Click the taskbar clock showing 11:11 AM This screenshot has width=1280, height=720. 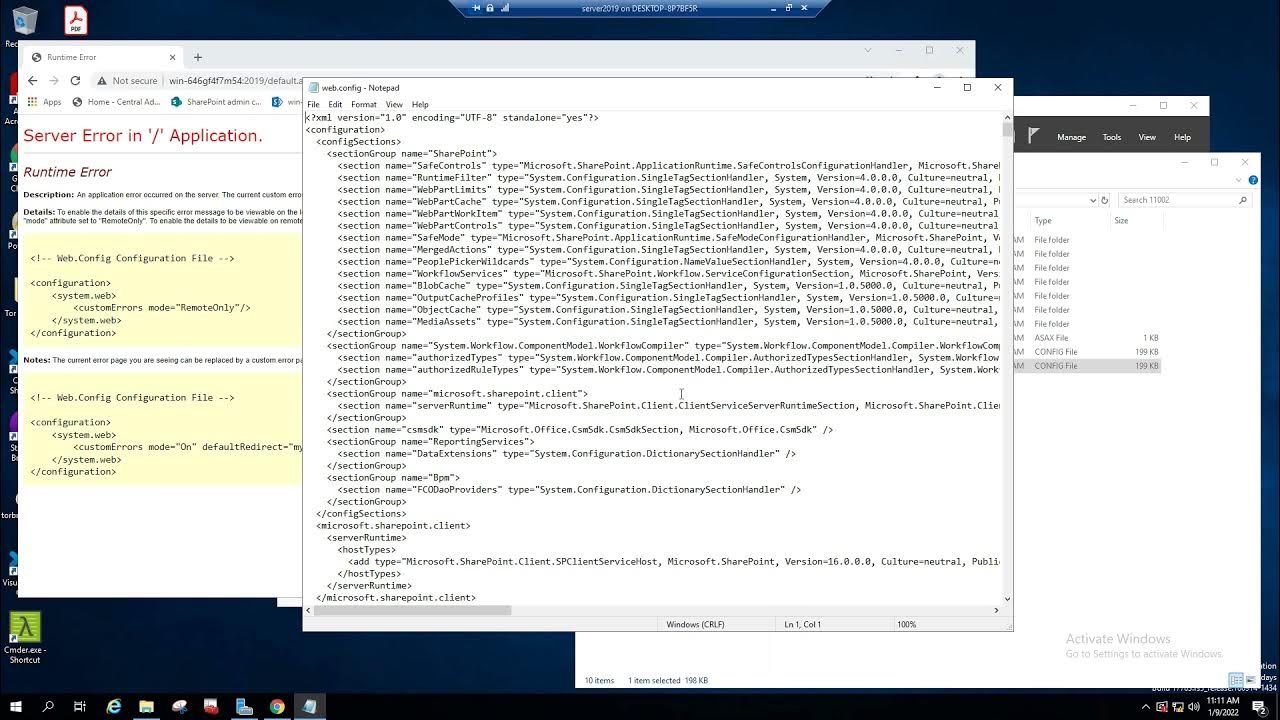pos(1222,706)
